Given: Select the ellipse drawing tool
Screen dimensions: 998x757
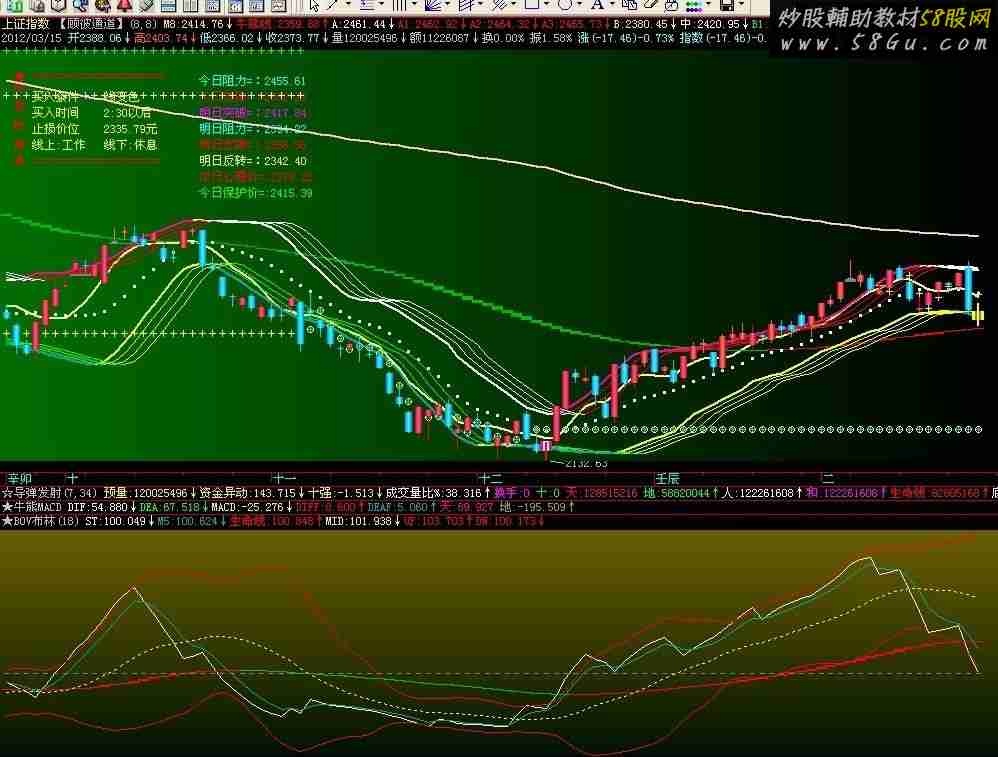Looking at the screenshot, I should point(565,4).
